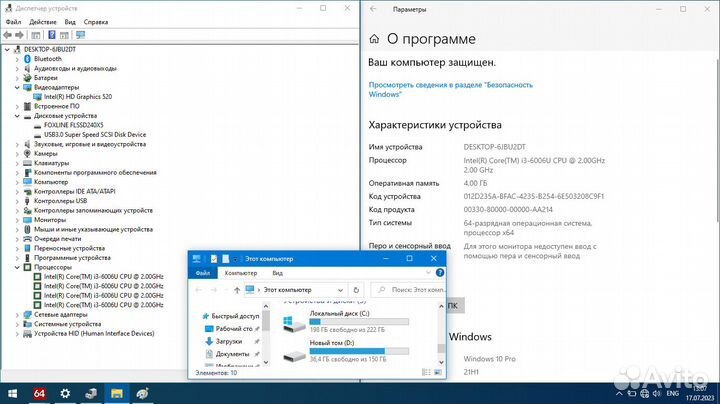Viewport: 720px width, 404px height.
Task: Select the first i3-6006U processor entry
Action: [103, 276]
